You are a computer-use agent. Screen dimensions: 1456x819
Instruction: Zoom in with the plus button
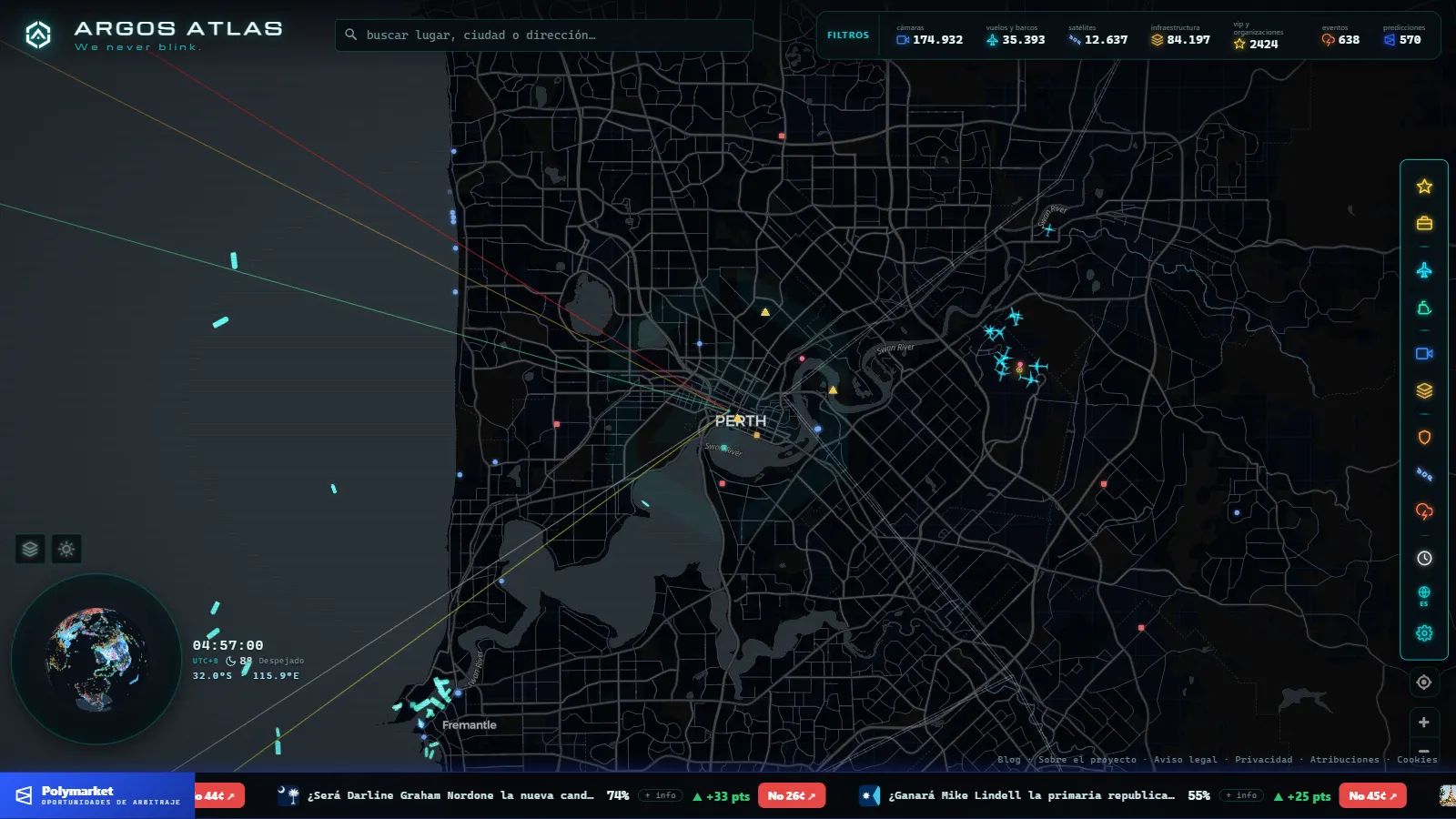click(x=1424, y=723)
